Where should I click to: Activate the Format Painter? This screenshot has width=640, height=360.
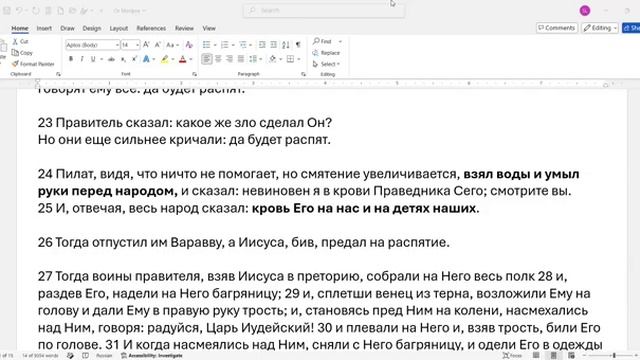click(x=33, y=64)
